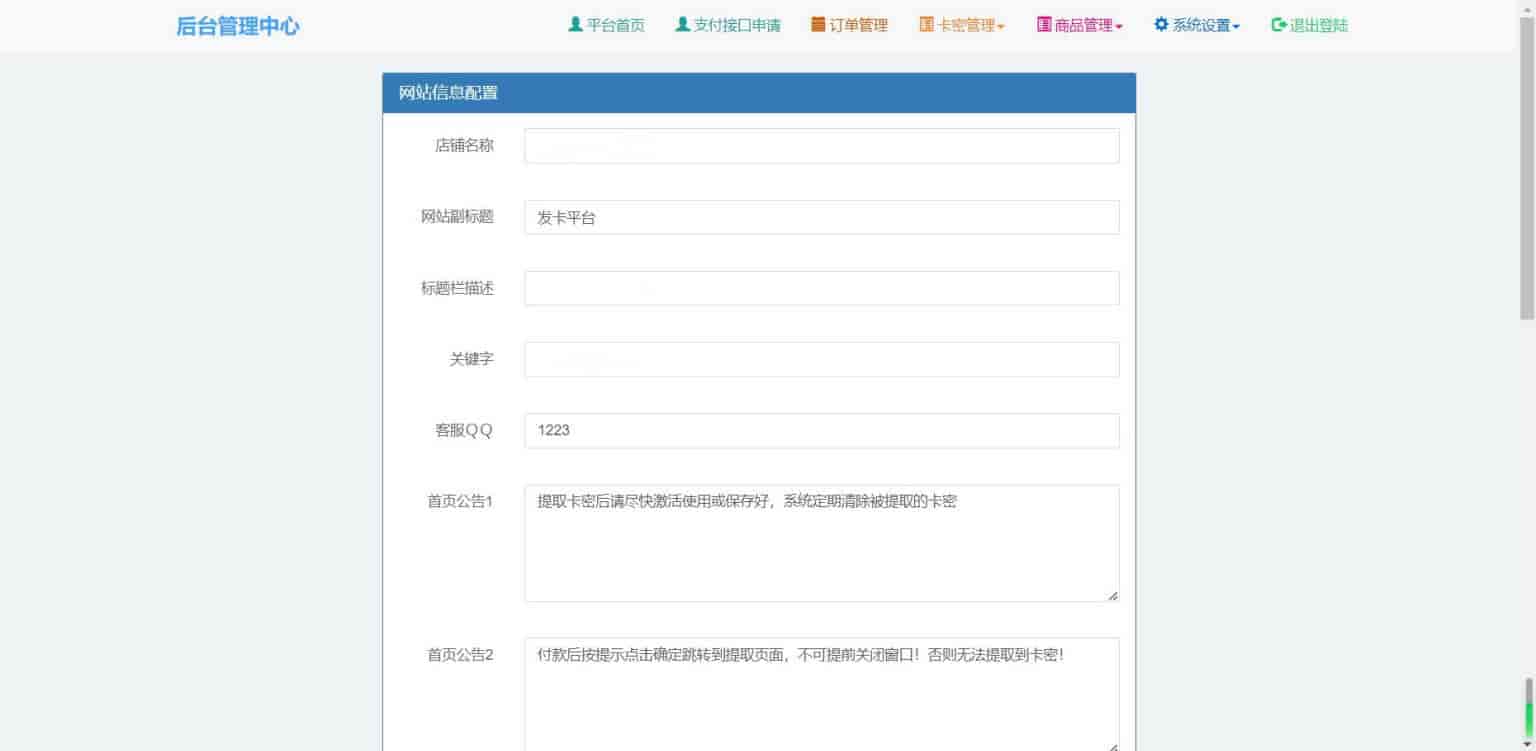Click the resize handle of 首页公告1 textarea

click(x=1112, y=595)
